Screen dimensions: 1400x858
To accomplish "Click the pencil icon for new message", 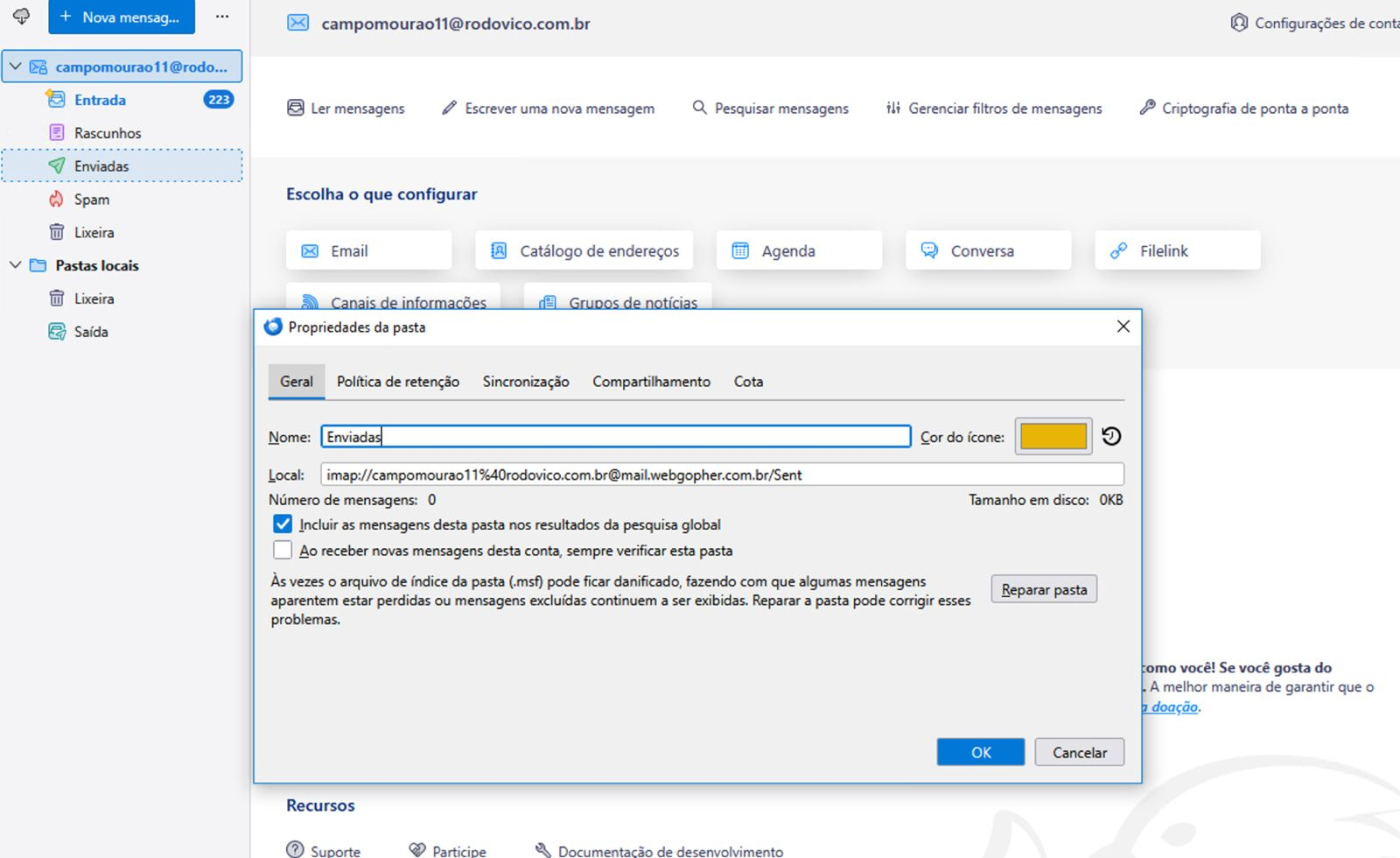I will point(449,108).
